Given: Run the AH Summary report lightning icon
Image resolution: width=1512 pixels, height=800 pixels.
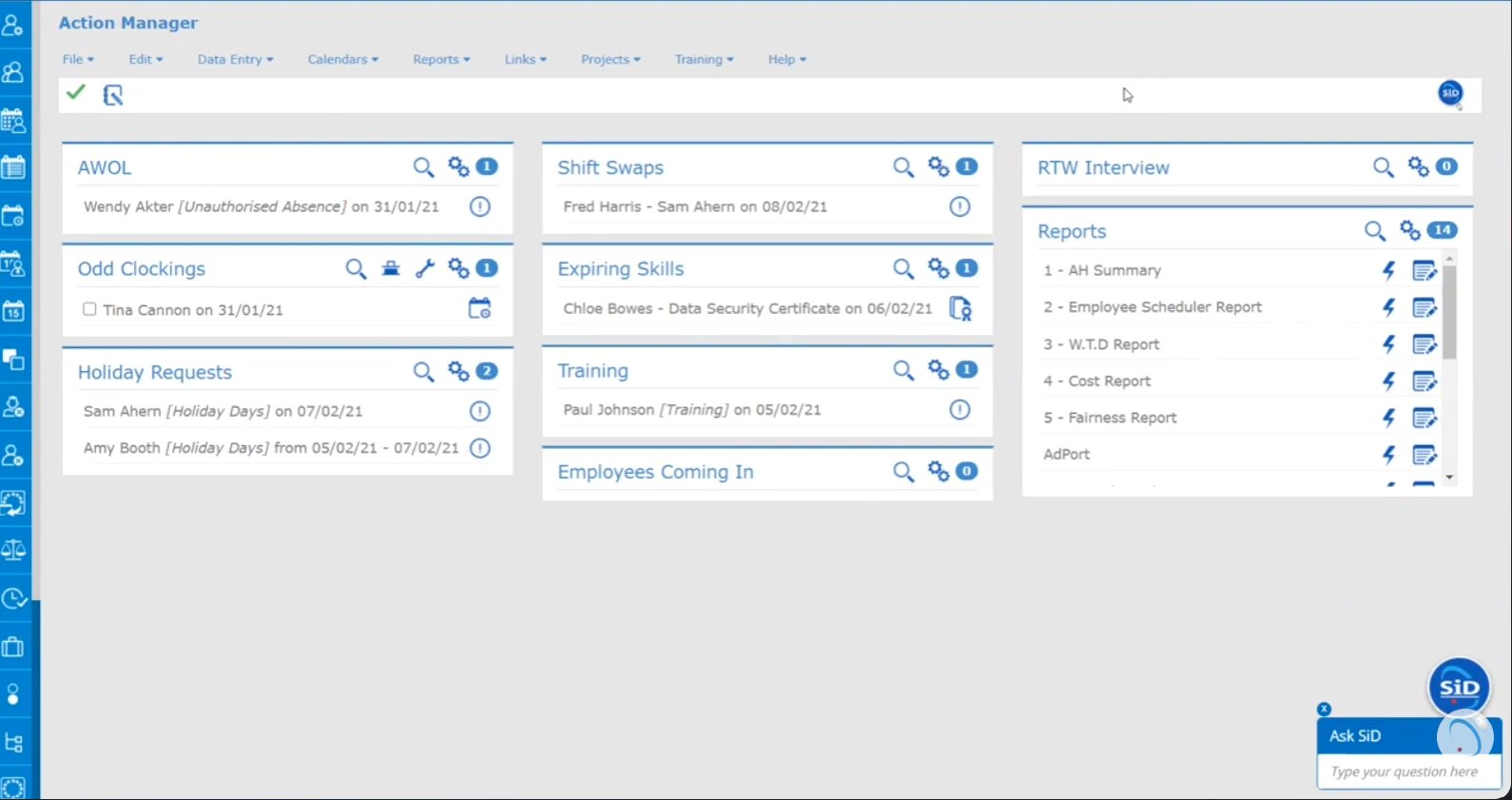Looking at the screenshot, I should click(1388, 271).
